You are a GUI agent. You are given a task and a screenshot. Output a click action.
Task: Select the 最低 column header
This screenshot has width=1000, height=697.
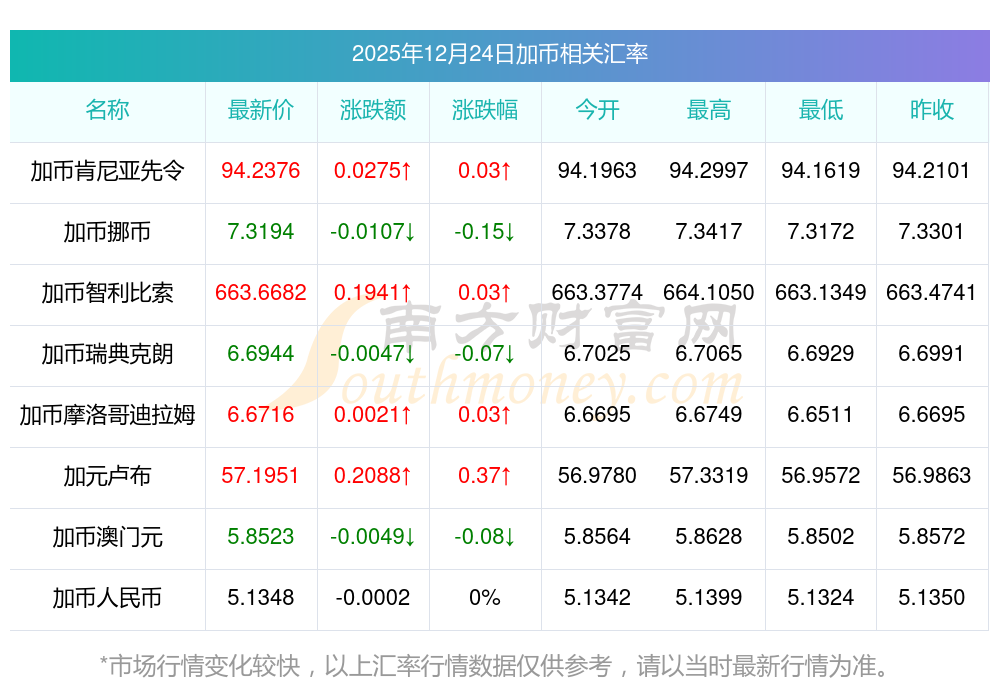pos(821,110)
